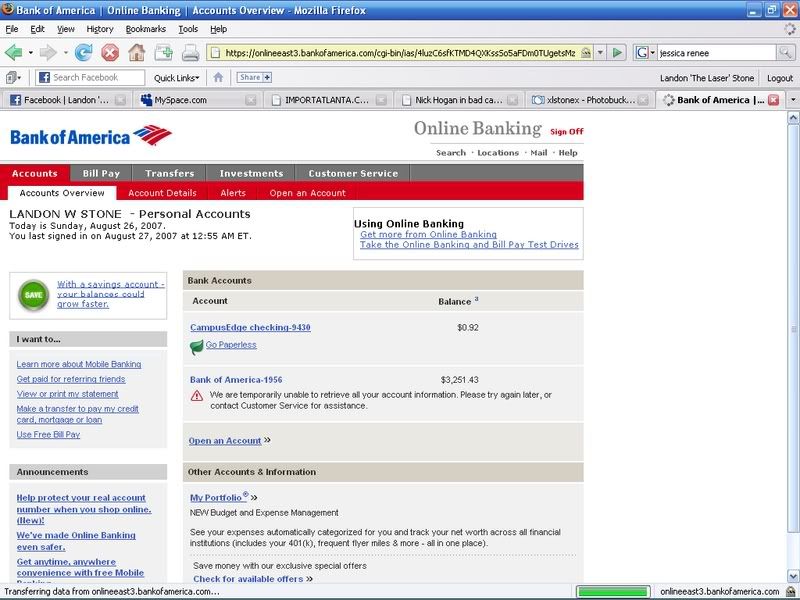This screenshot has height=600, width=800.
Task: Select the Account Details sub-tab
Action: (162, 193)
